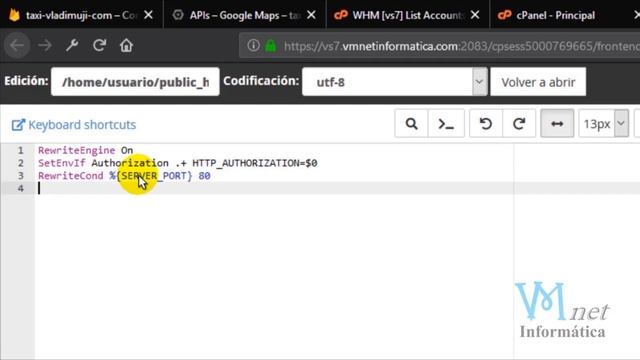The height and width of the screenshot is (360, 640).
Task: Close the taxi-vladimuji-com tab
Action: pos(149,15)
